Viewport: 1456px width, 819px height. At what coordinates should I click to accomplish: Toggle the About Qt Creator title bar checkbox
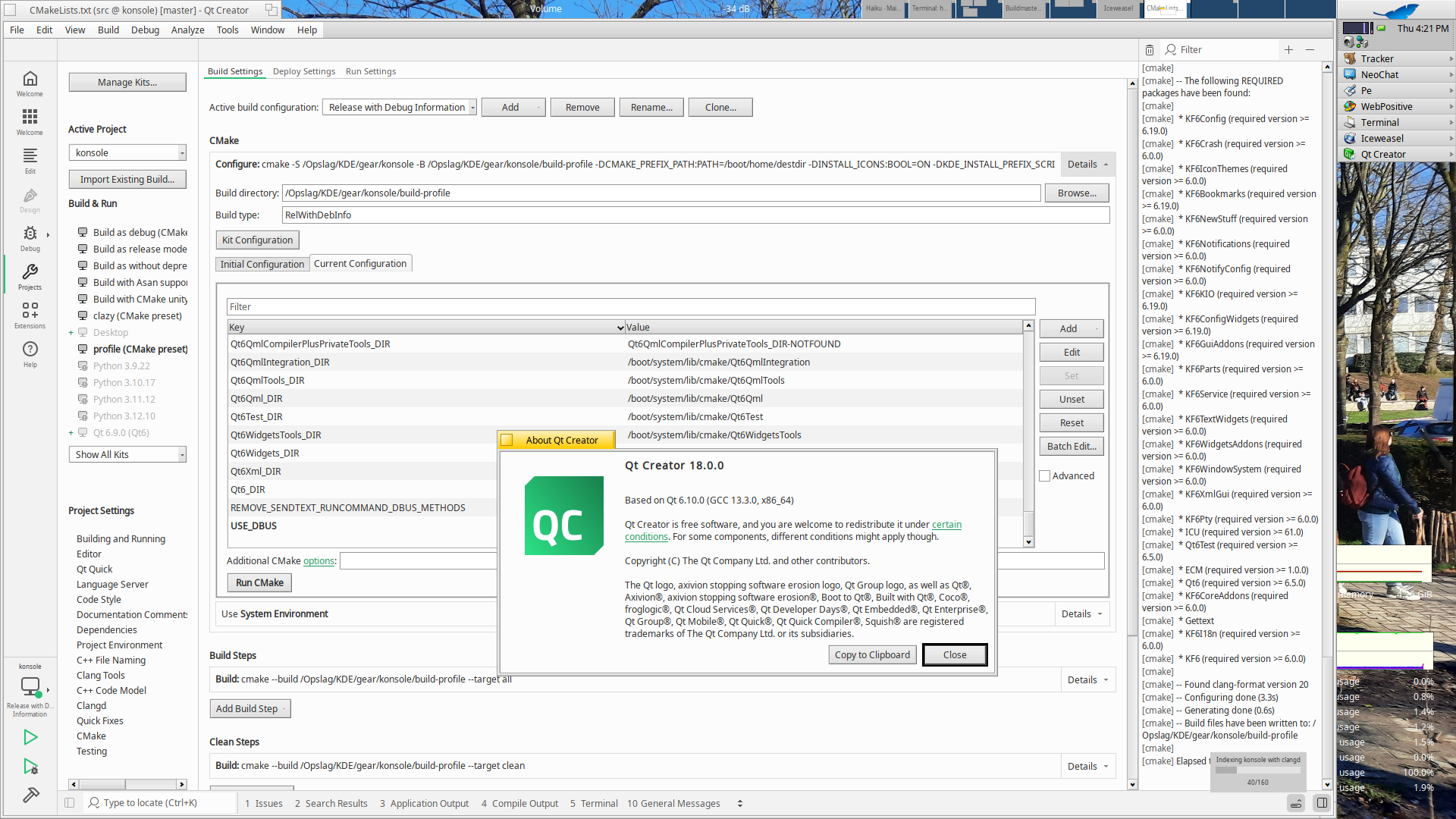pyautogui.click(x=507, y=440)
